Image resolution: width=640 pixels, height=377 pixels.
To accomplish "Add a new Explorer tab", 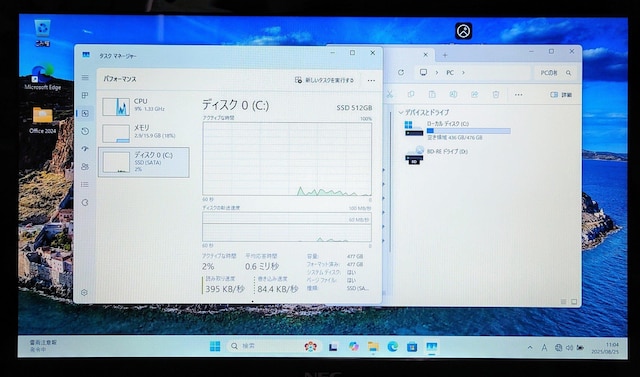I will coord(445,55).
